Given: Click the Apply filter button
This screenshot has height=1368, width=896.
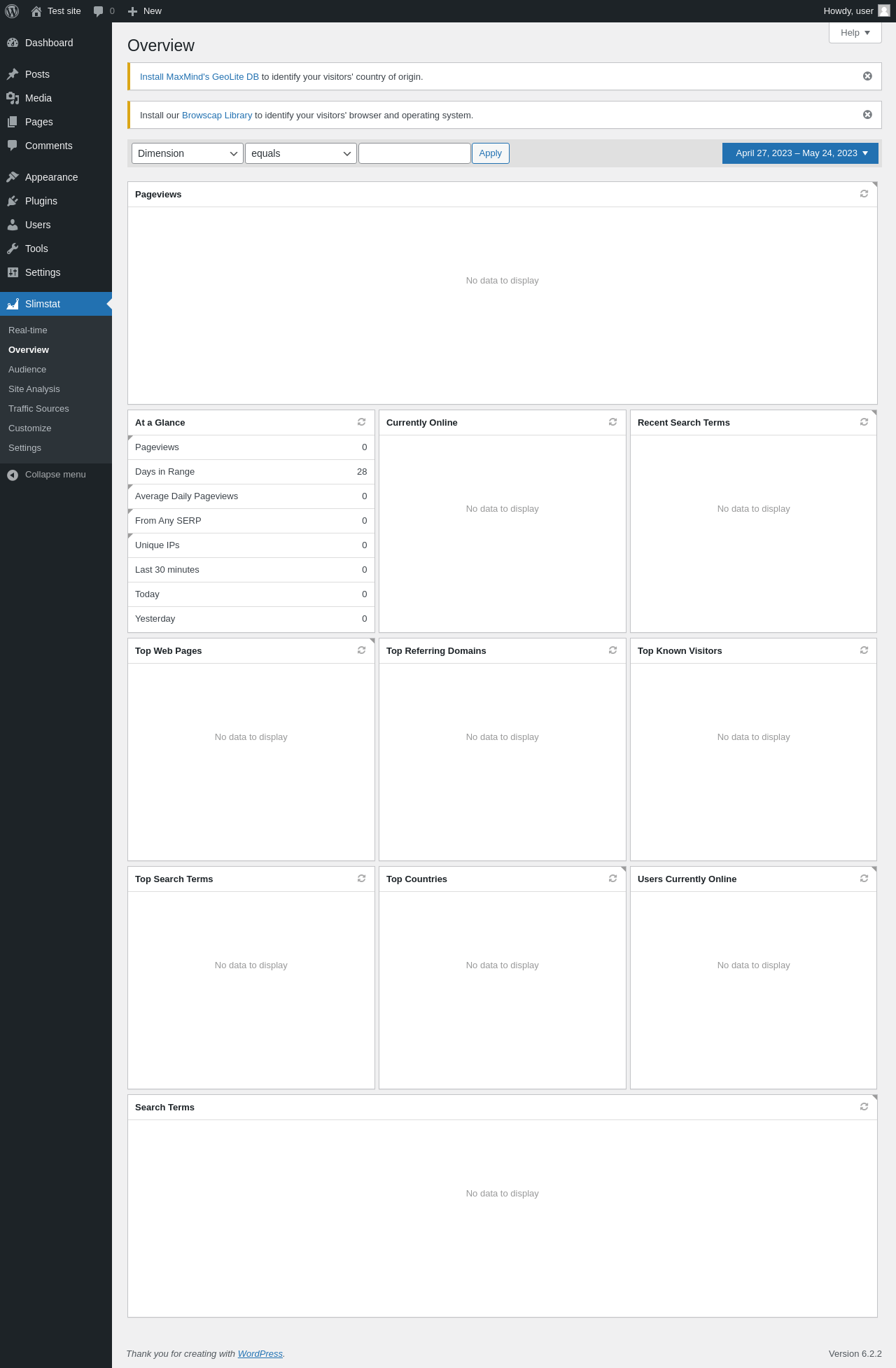Looking at the screenshot, I should pos(491,153).
